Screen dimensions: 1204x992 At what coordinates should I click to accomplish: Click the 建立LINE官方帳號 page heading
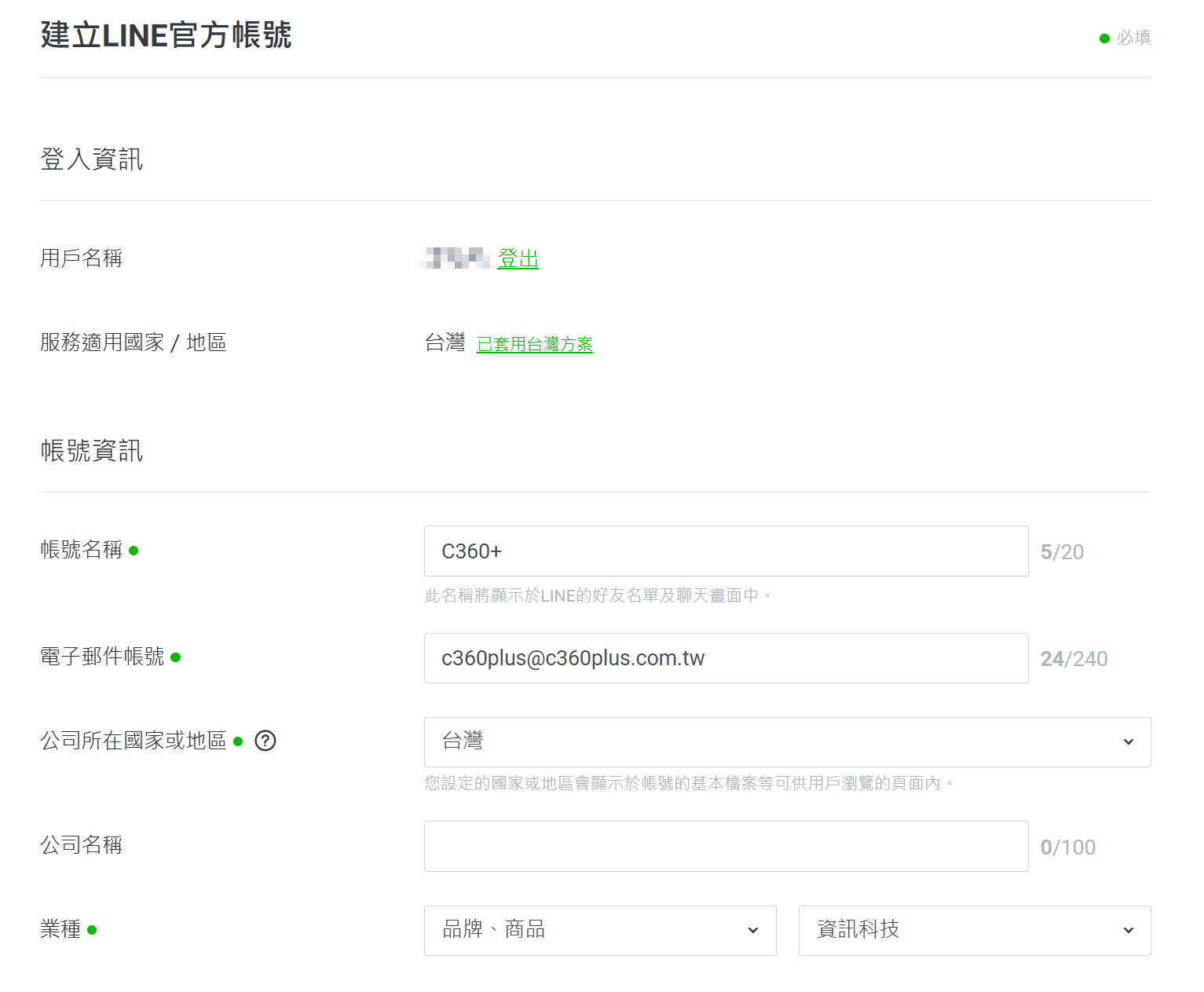pyautogui.click(x=166, y=35)
